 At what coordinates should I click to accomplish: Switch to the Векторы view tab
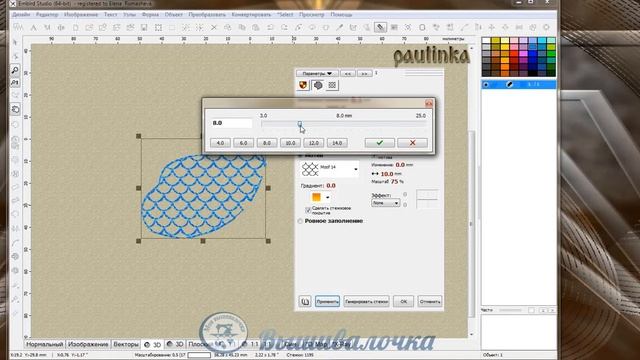pyautogui.click(x=126, y=344)
